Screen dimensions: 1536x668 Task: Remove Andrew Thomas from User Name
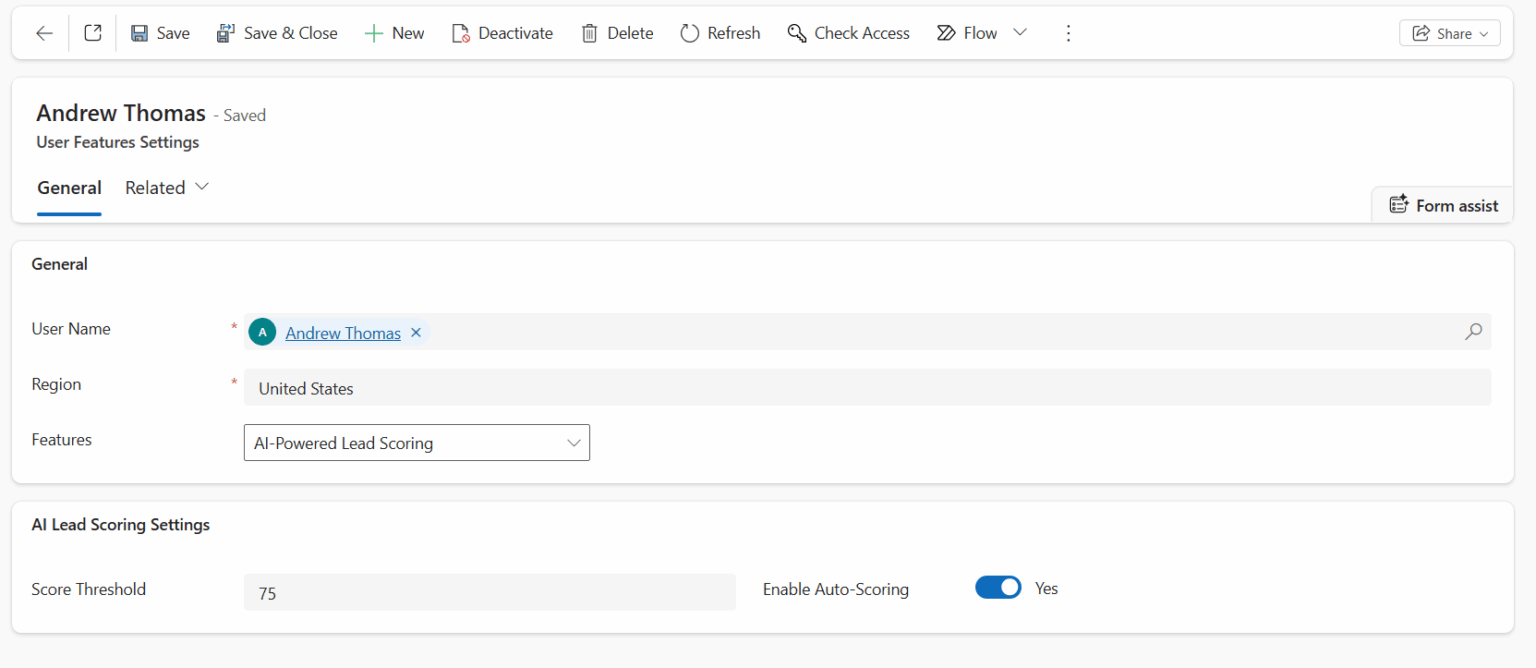point(416,333)
